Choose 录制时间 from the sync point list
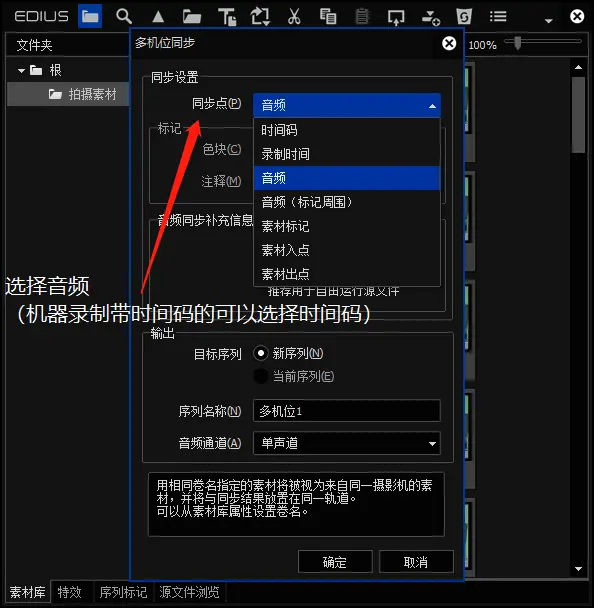The width and height of the screenshot is (594, 608). click(347, 154)
